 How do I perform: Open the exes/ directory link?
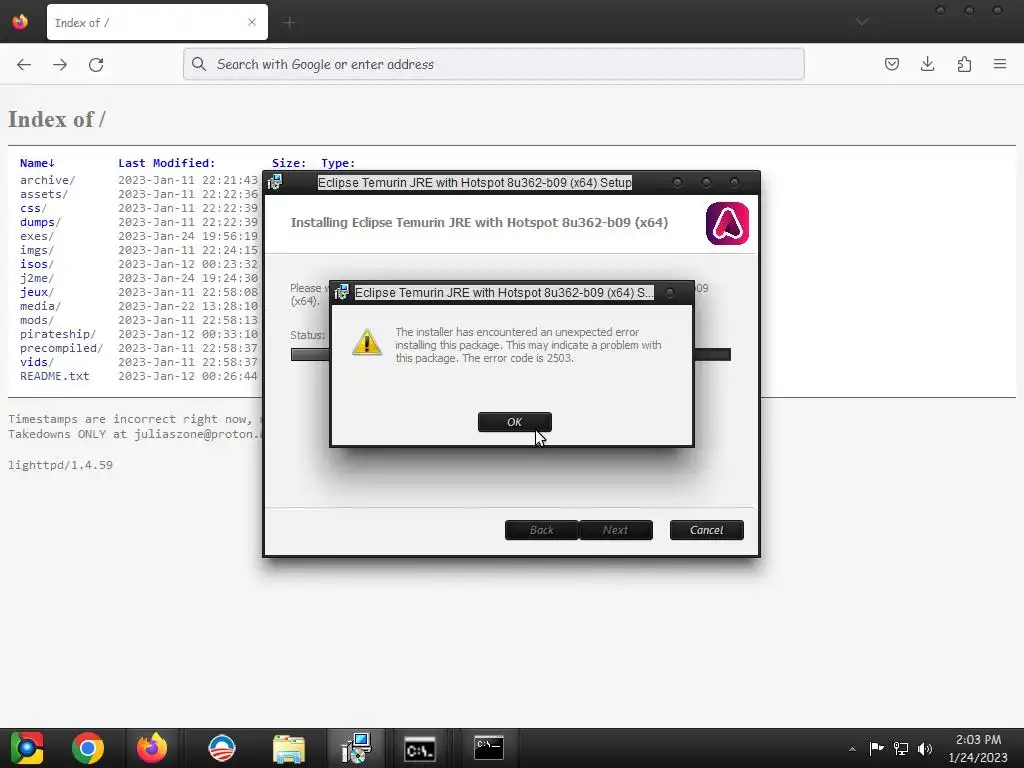coord(37,236)
